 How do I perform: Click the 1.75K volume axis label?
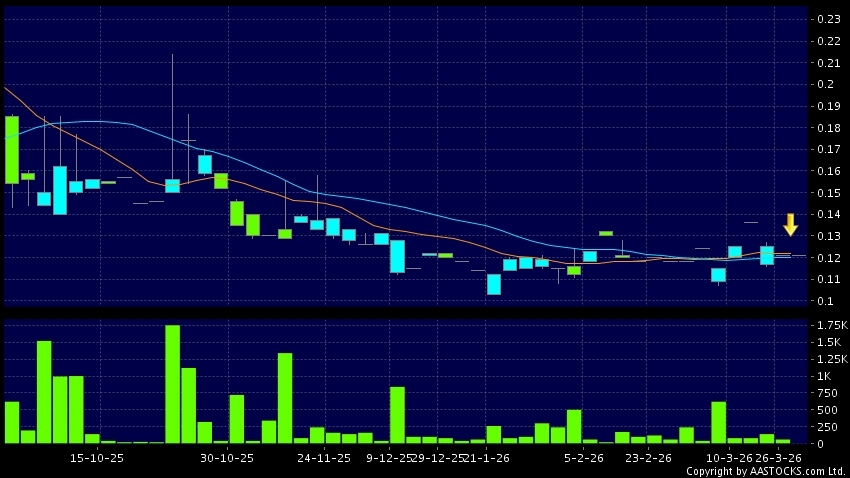(831, 327)
